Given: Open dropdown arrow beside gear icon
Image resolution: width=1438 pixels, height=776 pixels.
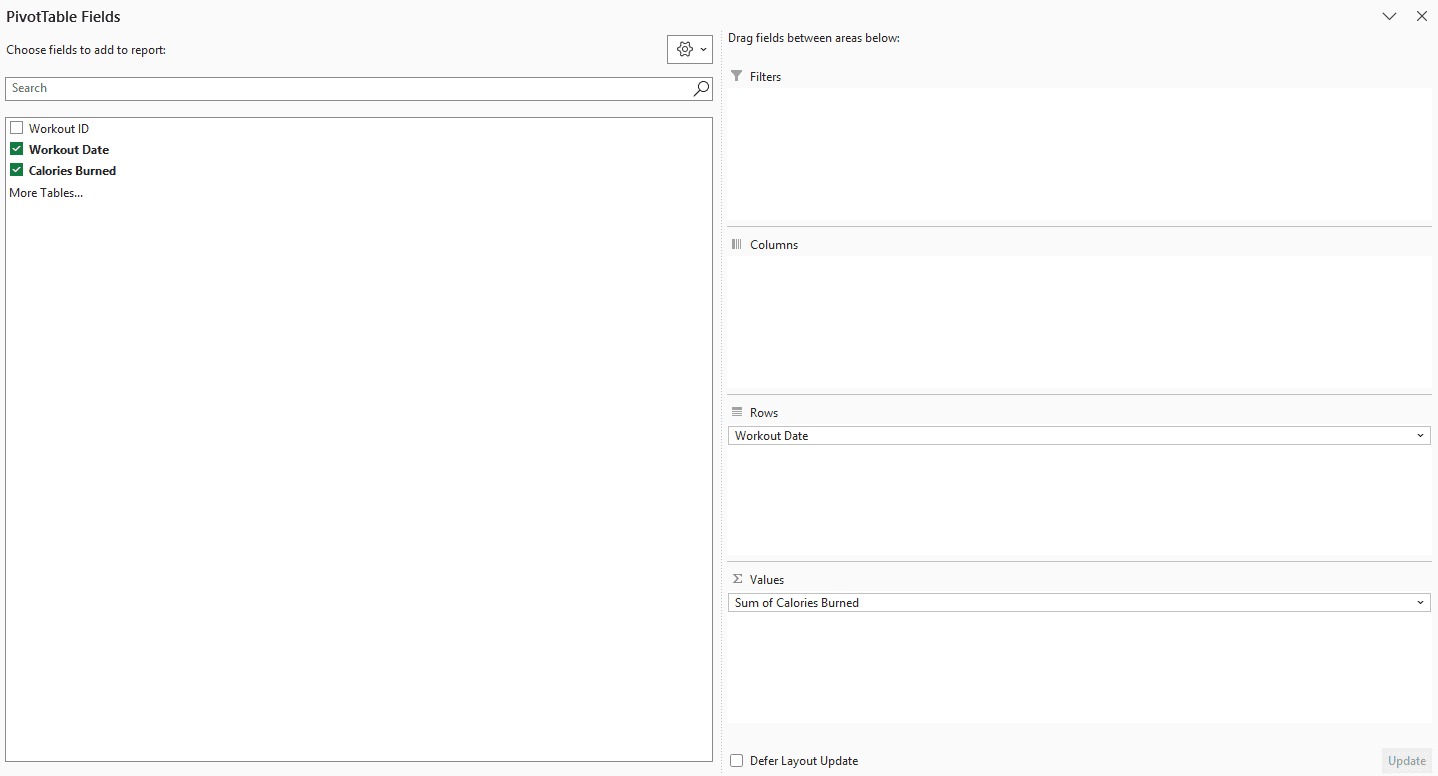Looking at the screenshot, I should [703, 49].
